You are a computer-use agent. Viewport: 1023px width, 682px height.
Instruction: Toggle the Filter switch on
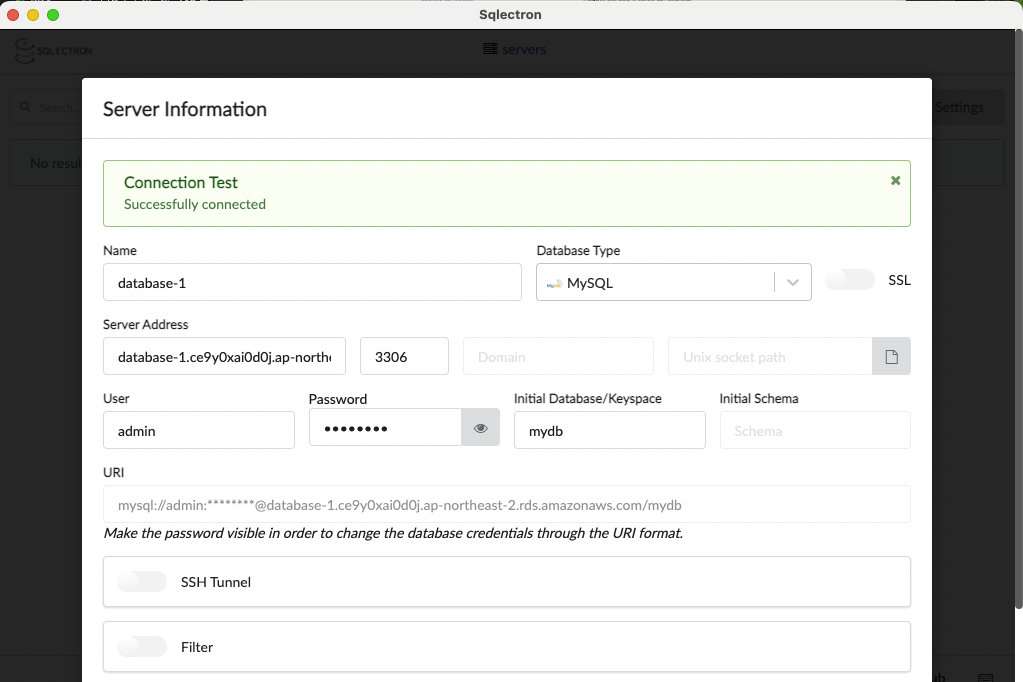142,647
